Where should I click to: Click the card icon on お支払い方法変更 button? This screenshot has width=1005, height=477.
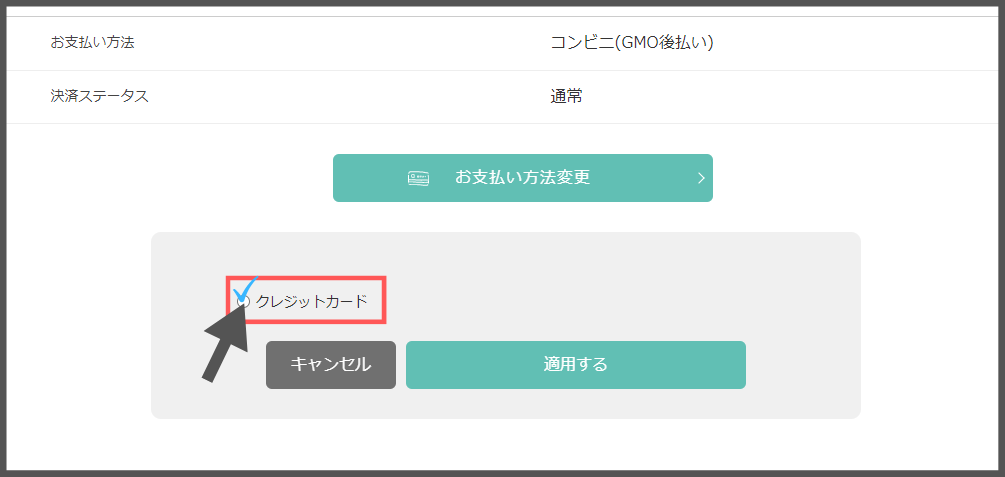[x=419, y=178]
